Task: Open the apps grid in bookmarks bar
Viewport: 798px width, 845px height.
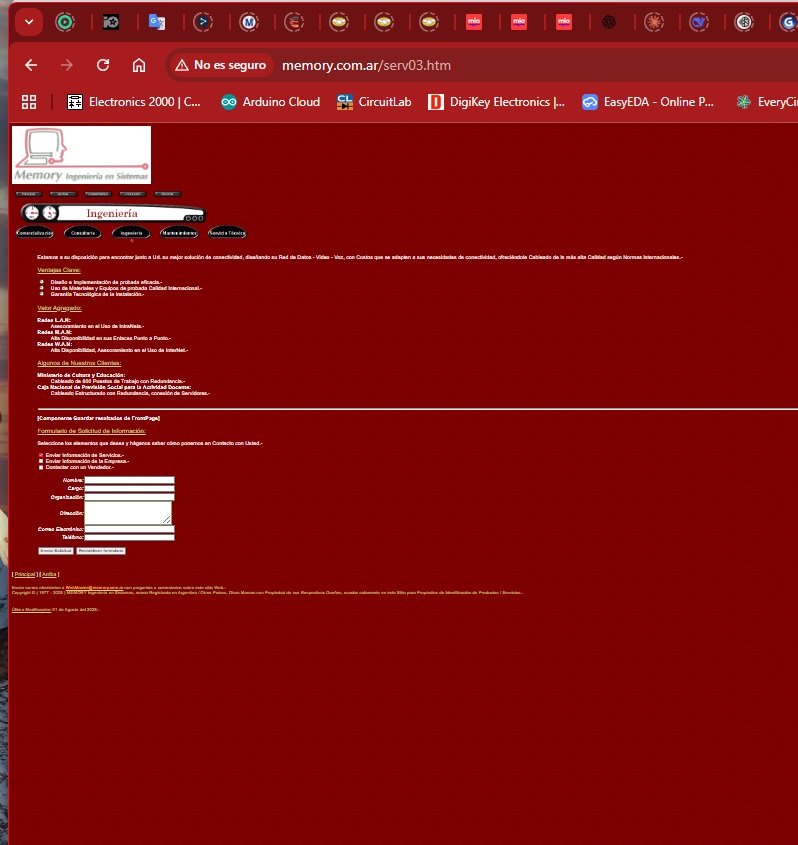Action: click(29, 102)
